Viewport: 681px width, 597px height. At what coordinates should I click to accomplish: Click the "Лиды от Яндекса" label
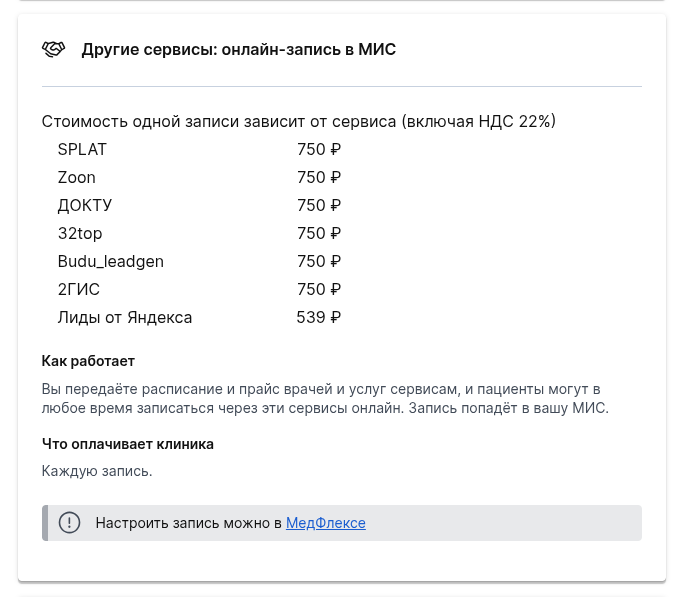point(125,317)
